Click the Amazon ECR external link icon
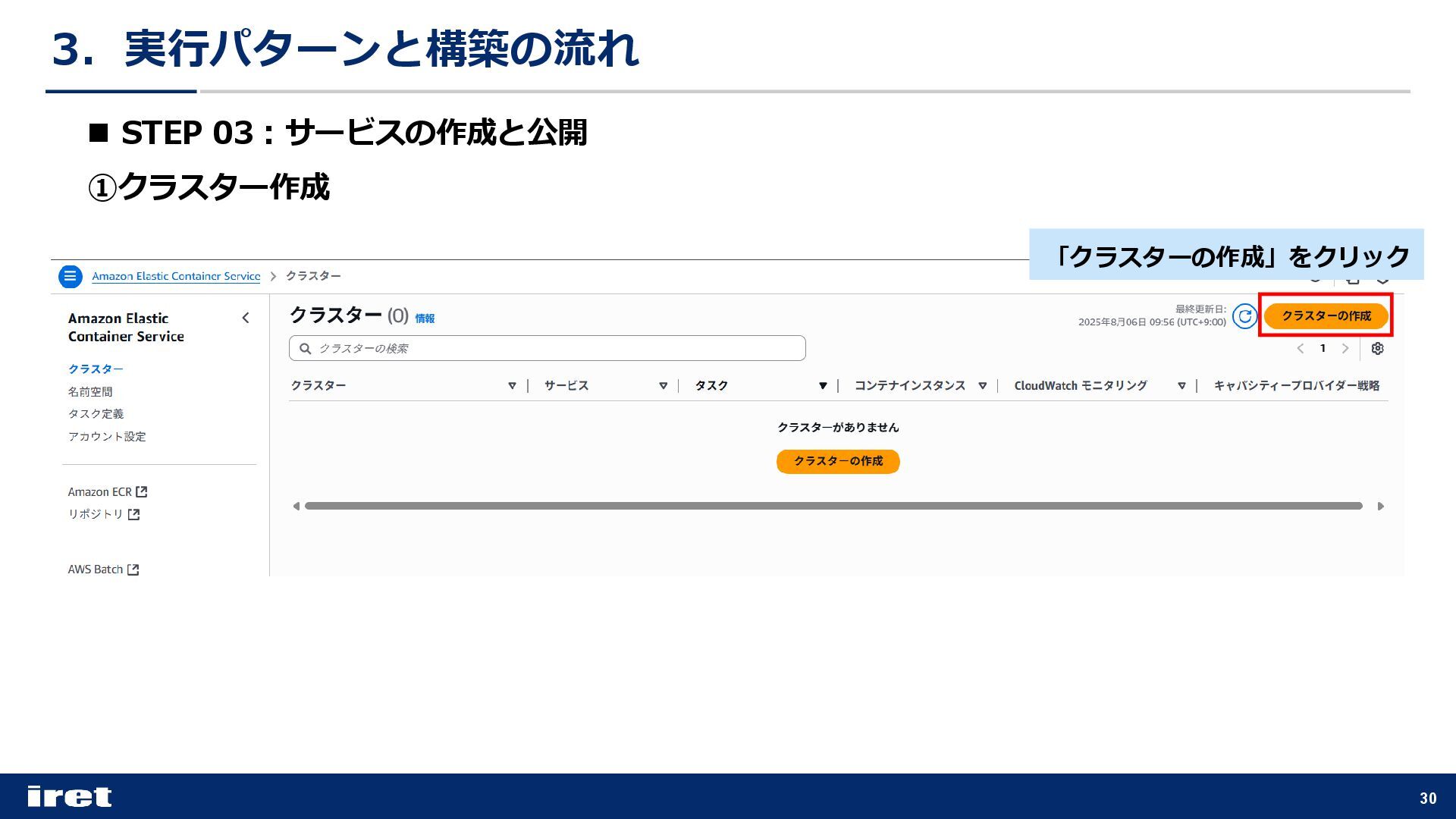 pyautogui.click(x=141, y=492)
